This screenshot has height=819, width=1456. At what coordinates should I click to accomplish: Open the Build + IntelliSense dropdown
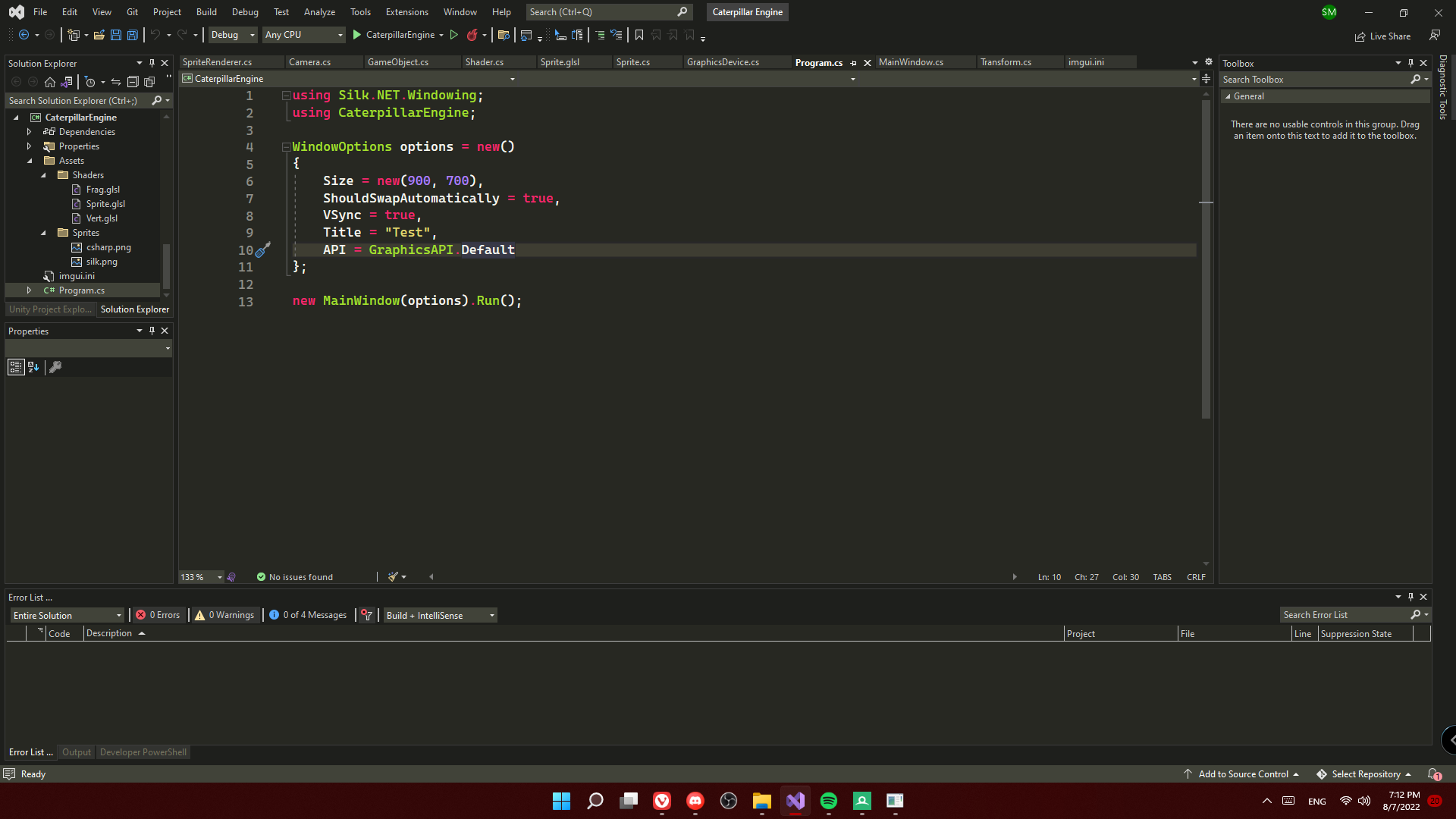[441, 615]
